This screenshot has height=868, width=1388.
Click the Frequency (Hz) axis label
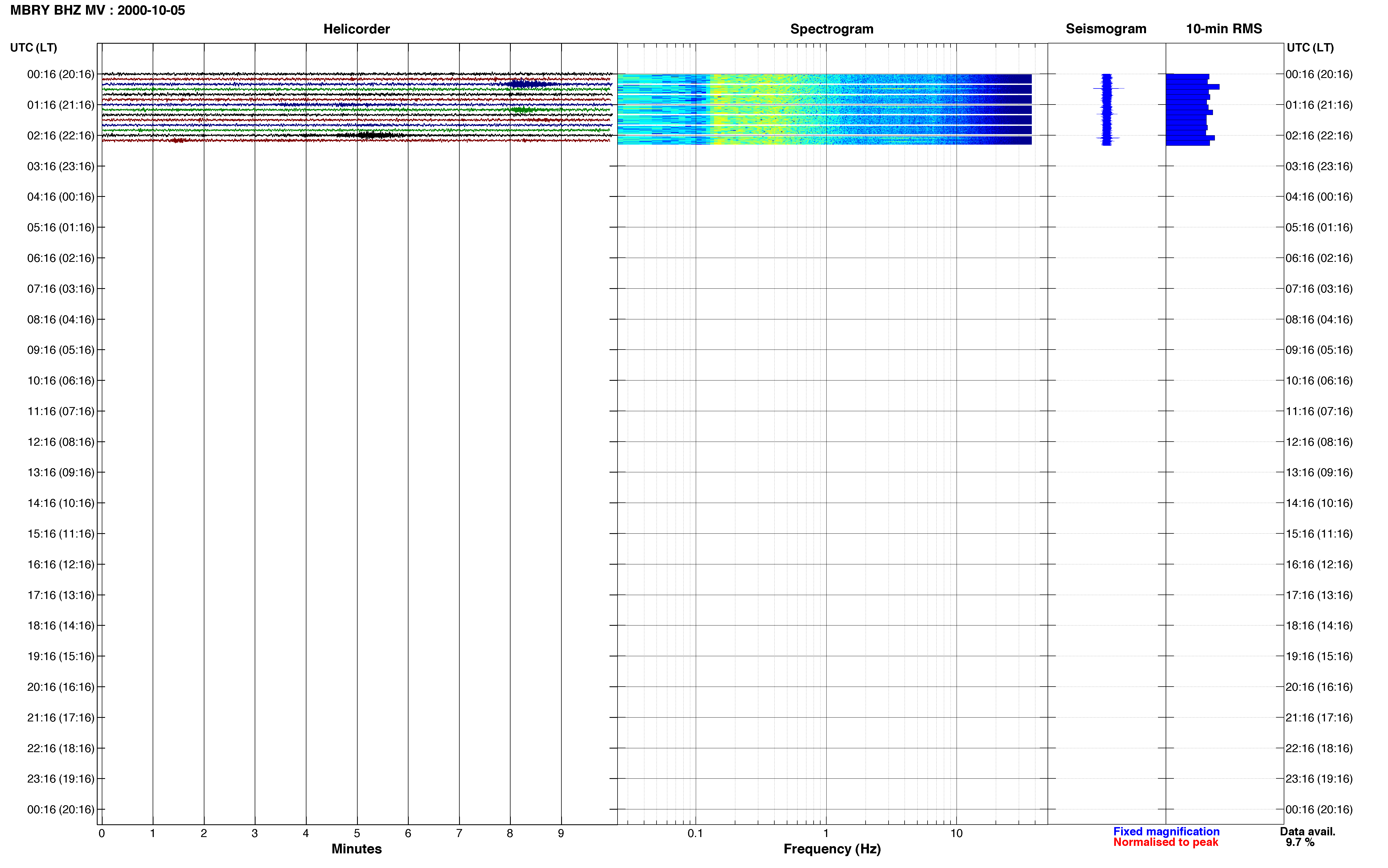pyautogui.click(x=832, y=848)
